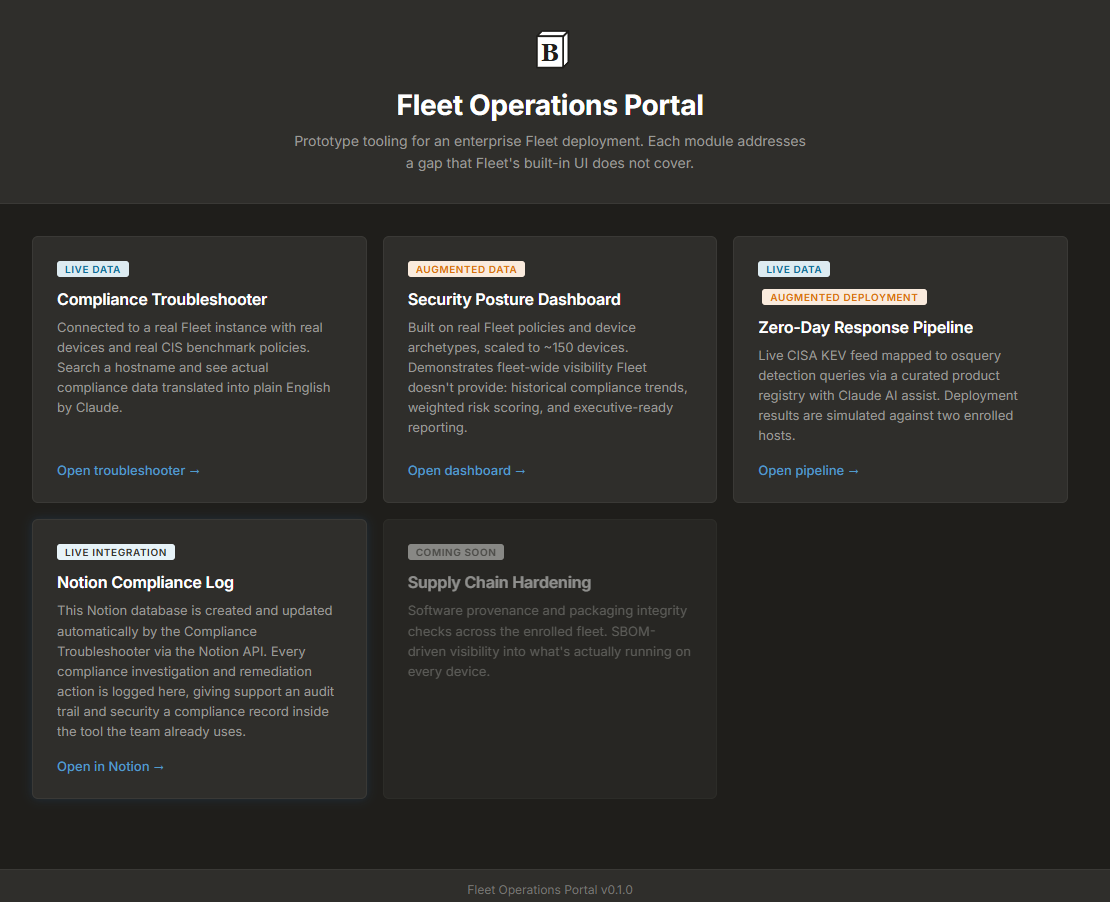Click the footer version text v0.1.0
This screenshot has width=1110, height=902.
tap(617, 890)
